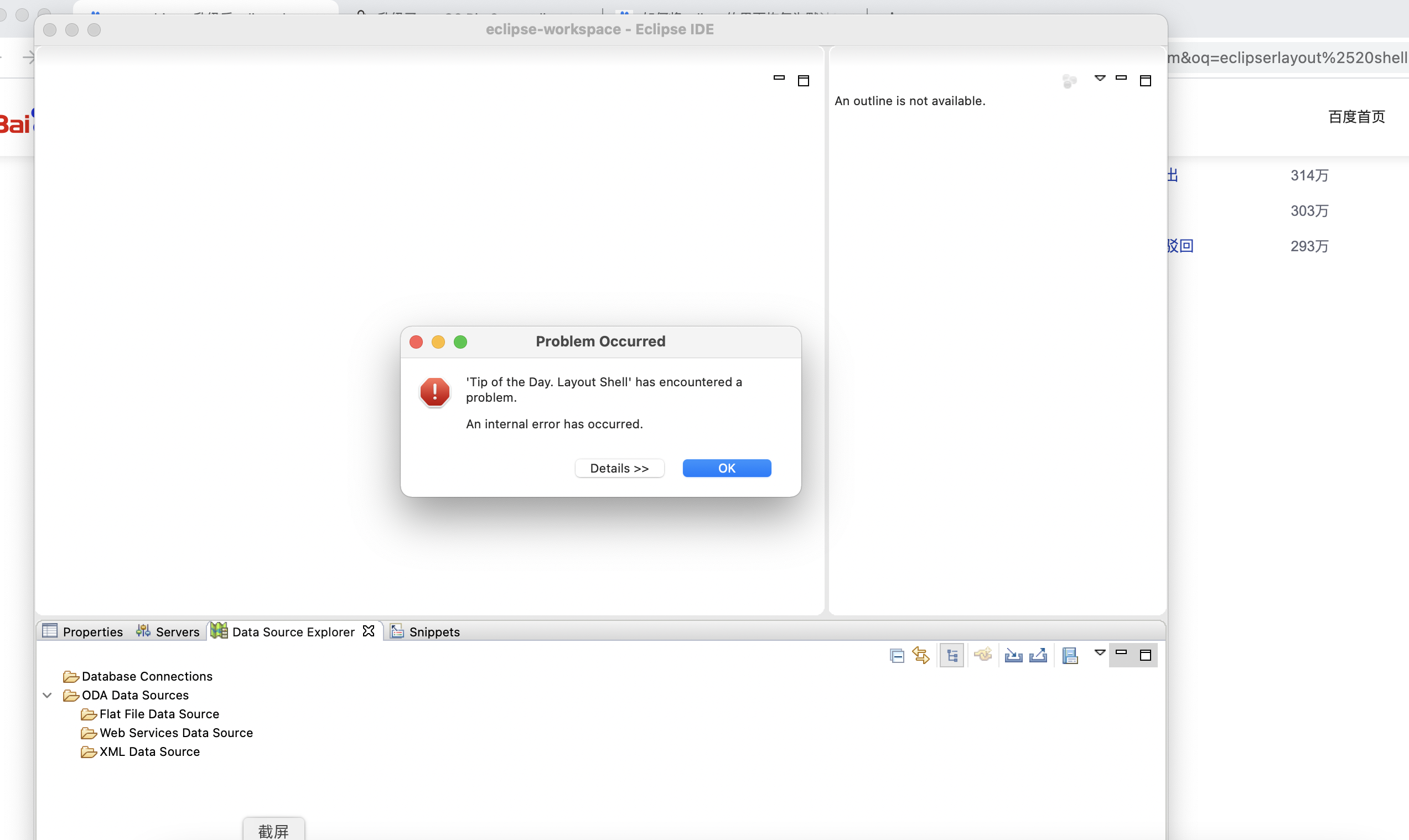The width and height of the screenshot is (1409, 840).
Task: Click the green zoom button on the dialog
Action: (460, 342)
